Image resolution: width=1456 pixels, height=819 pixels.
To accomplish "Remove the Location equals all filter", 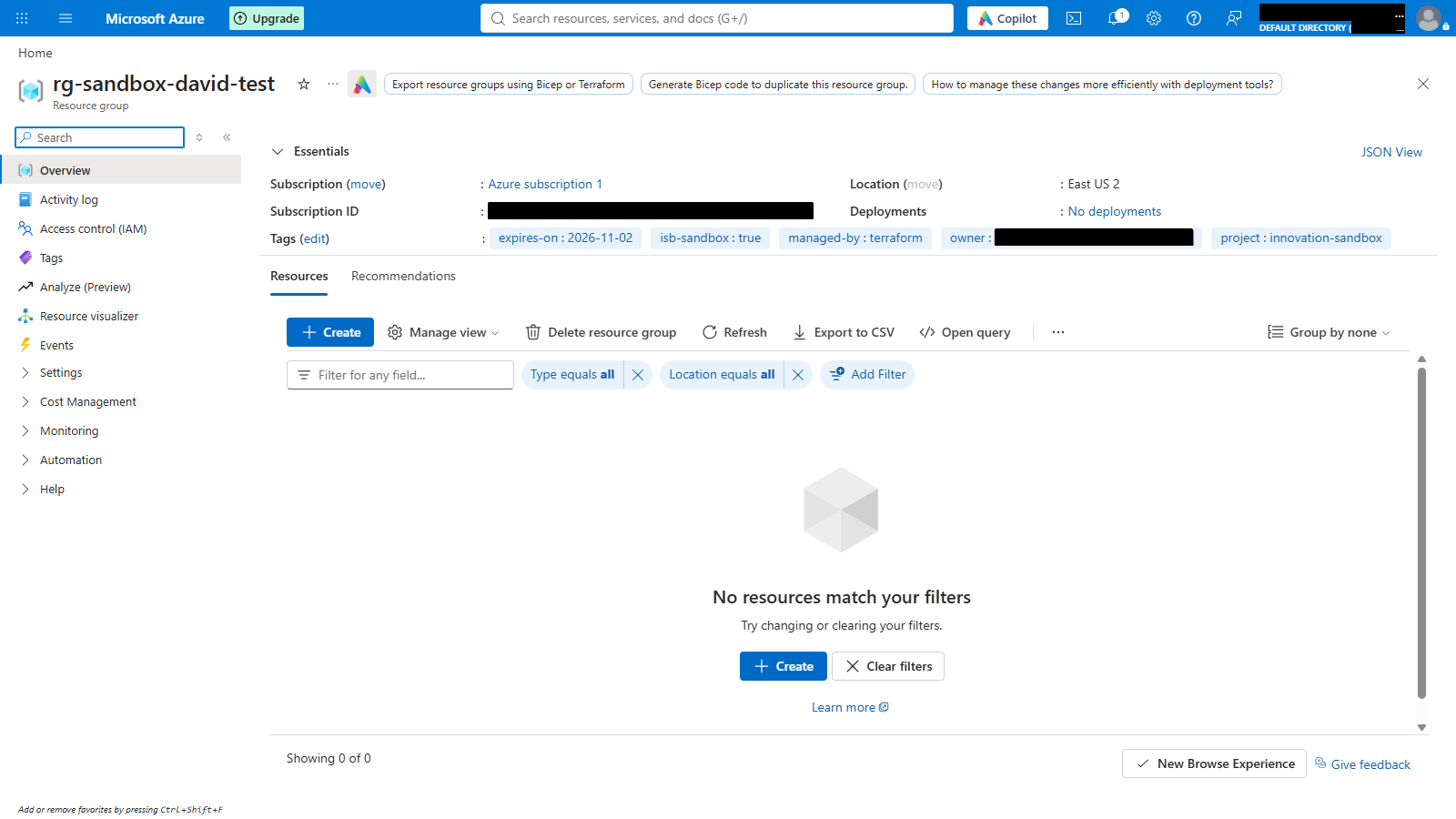I will coord(798,375).
